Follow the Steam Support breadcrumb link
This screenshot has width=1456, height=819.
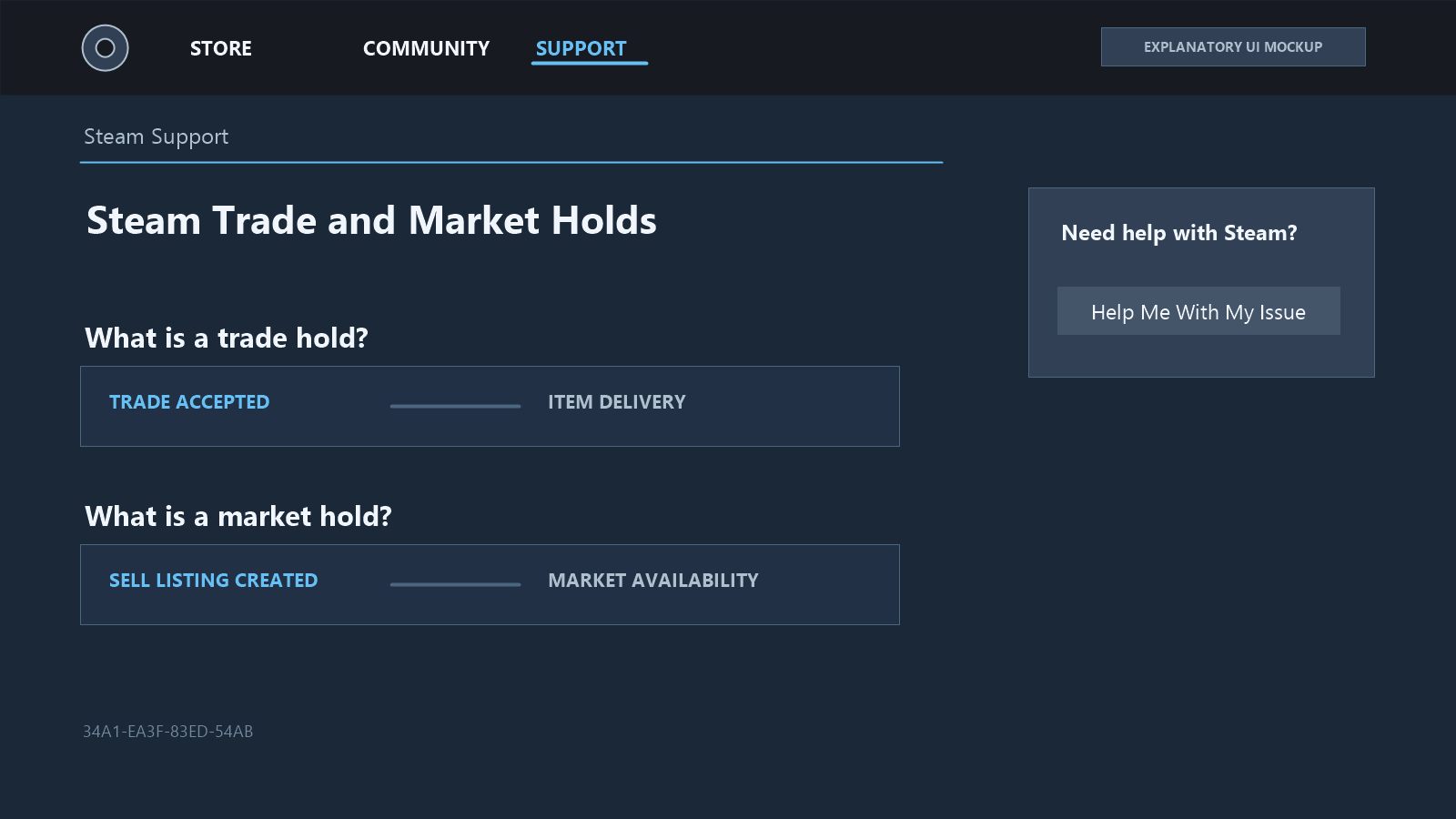pyautogui.click(x=157, y=136)
